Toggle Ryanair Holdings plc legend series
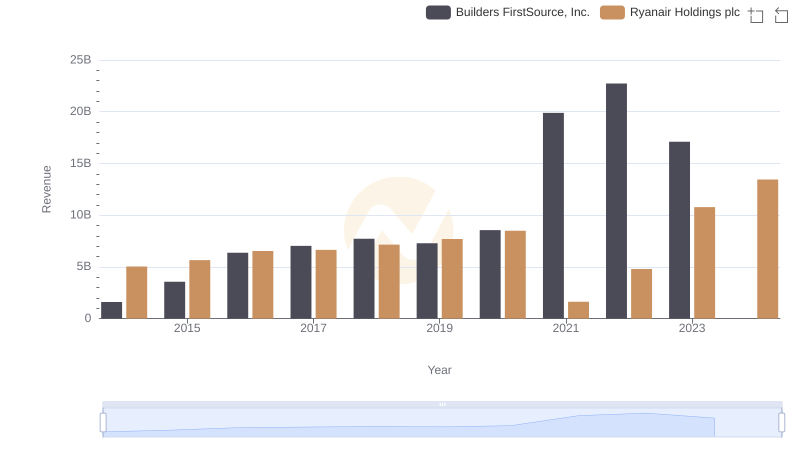Image resolution: width=800 pixels, height=461 pixels. (670, 12)
